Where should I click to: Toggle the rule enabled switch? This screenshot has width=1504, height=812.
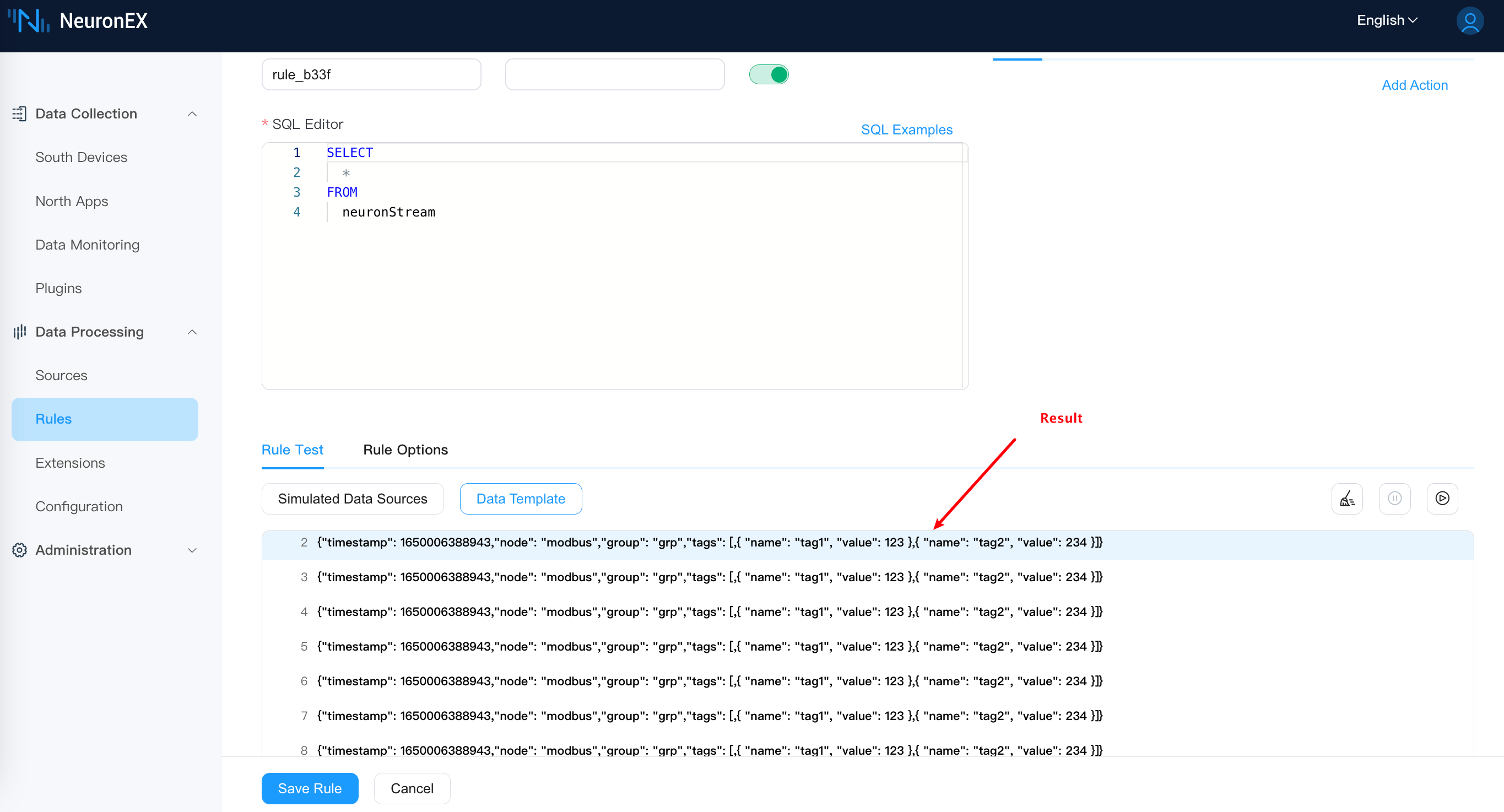769,75
